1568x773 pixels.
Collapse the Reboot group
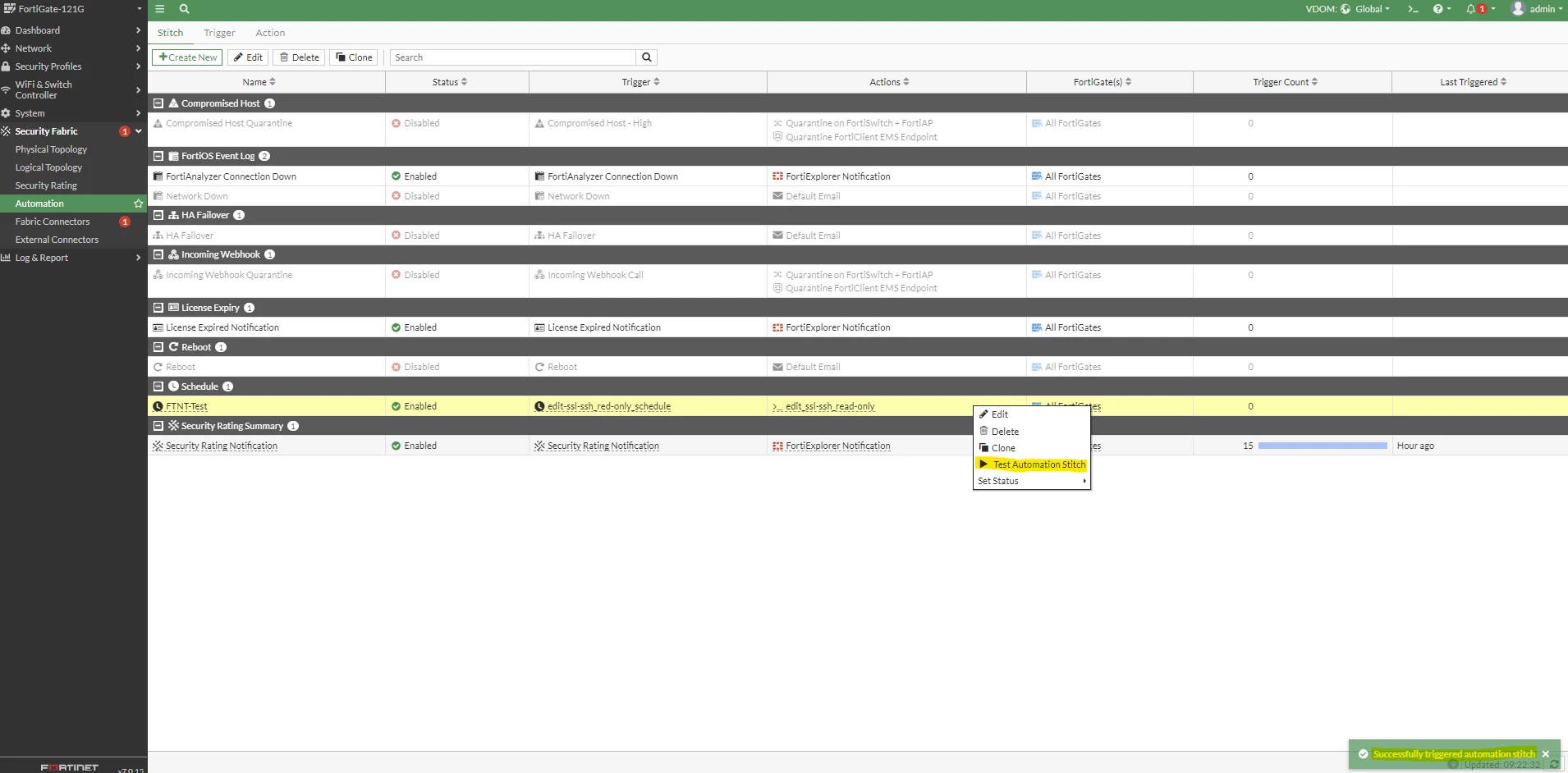pyautogui.click(x=158, y=347)
